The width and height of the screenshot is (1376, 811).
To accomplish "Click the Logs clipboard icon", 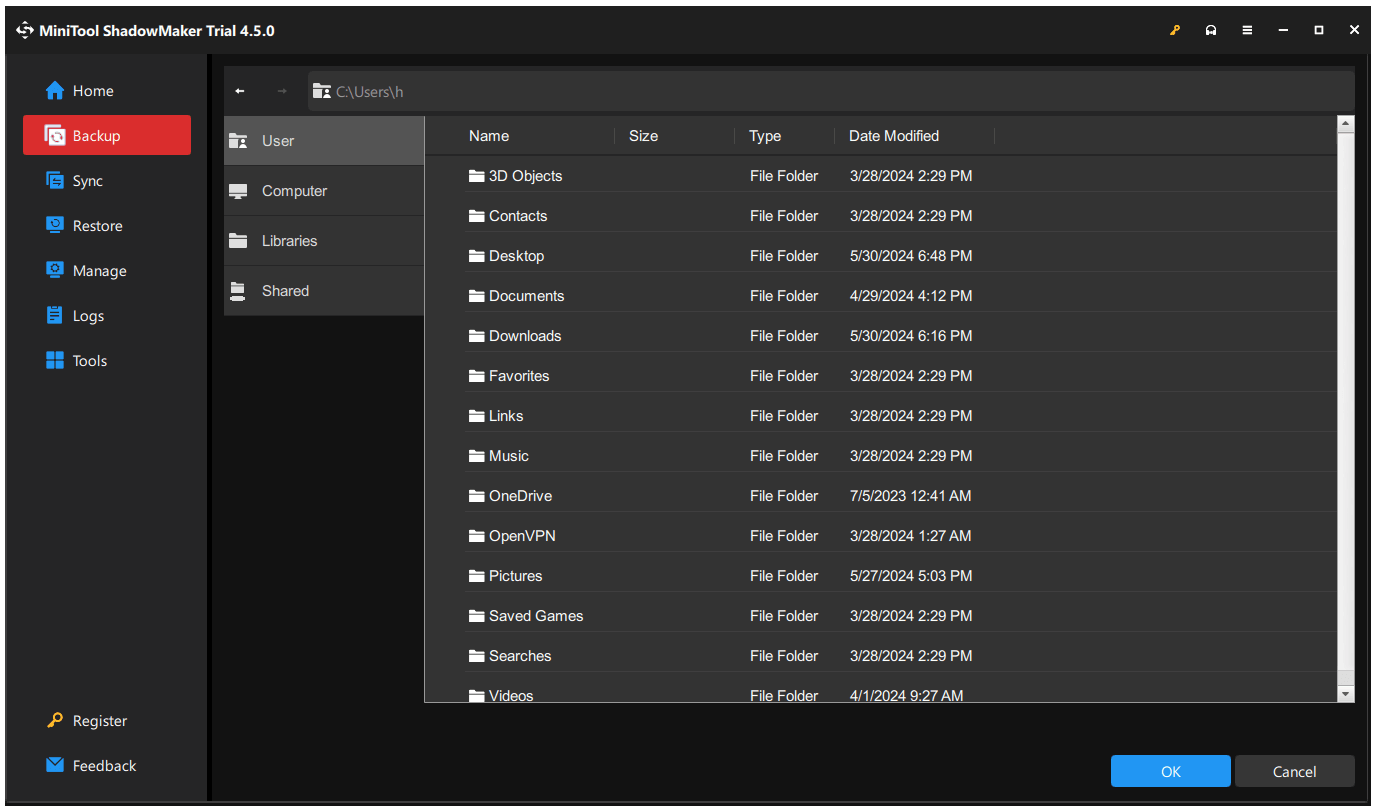I will [55, 316].
